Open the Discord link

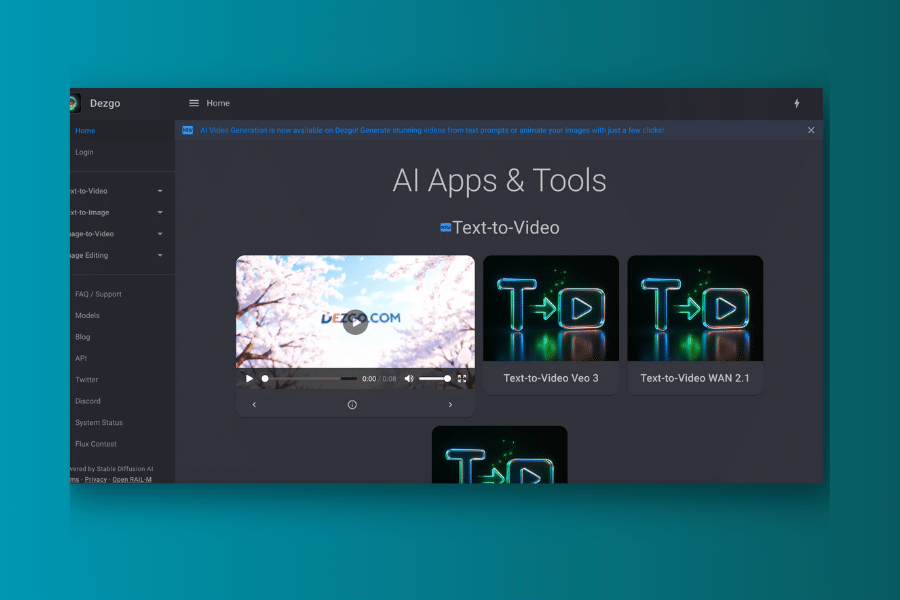point(88,401)
